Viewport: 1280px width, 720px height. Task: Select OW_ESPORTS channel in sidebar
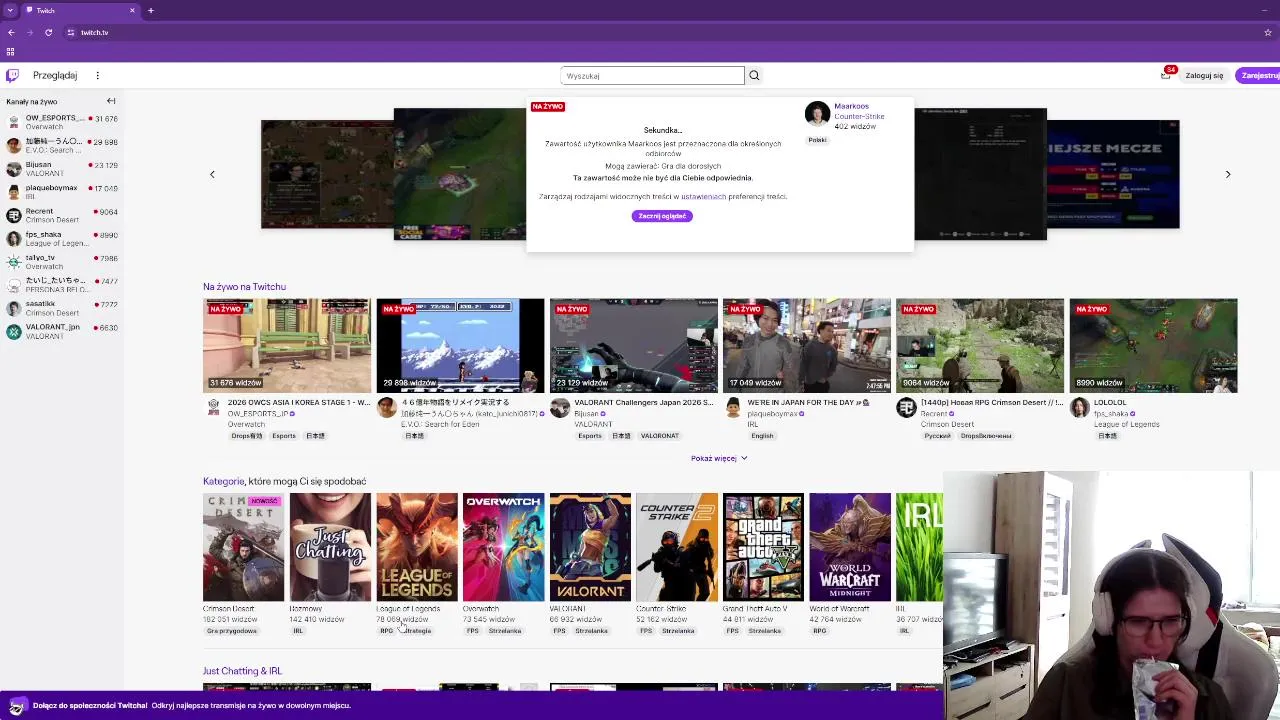click(x=62, y=122)
